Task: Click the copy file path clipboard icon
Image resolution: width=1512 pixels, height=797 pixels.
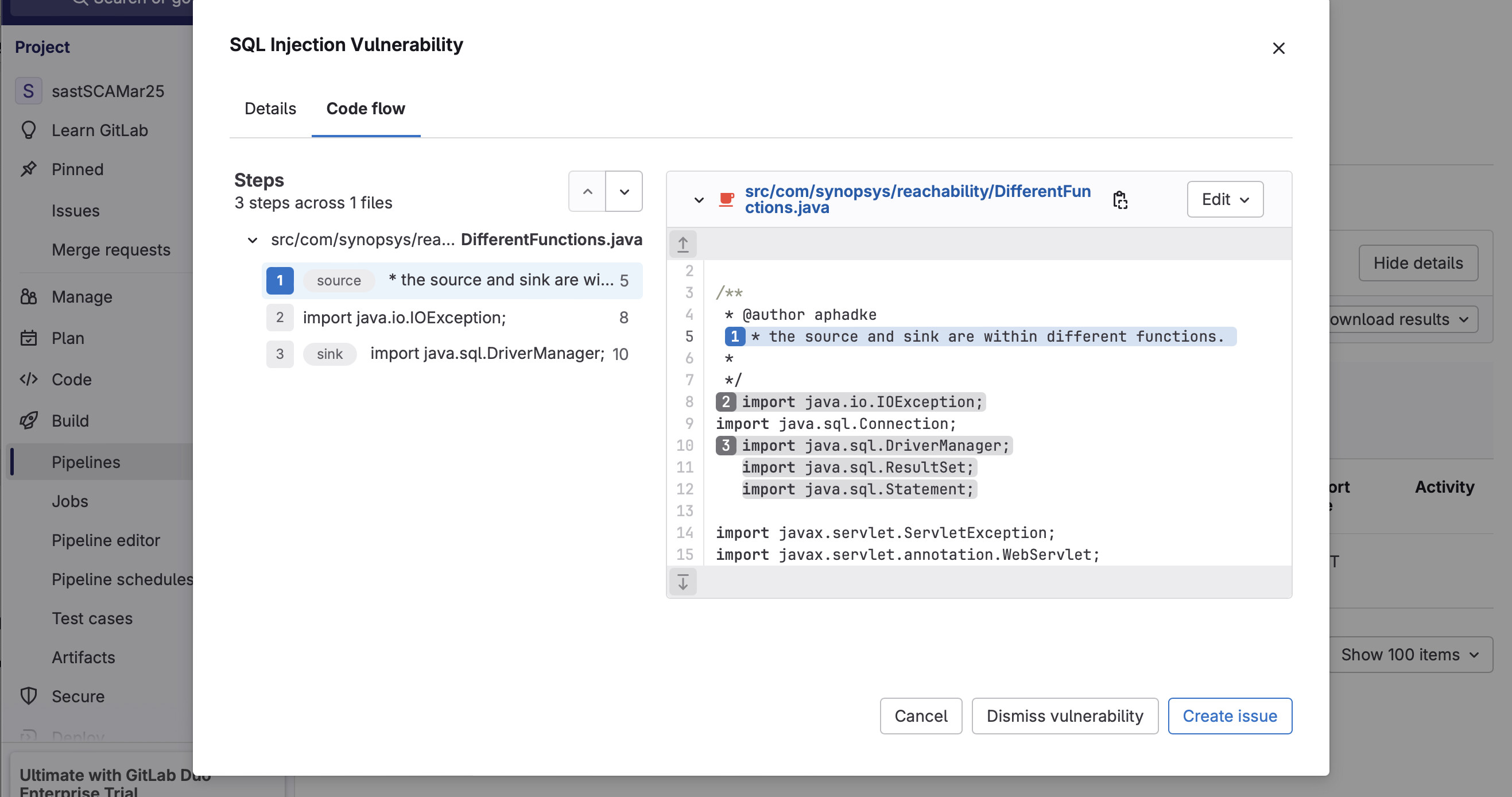Action: tap(1120, 200)
